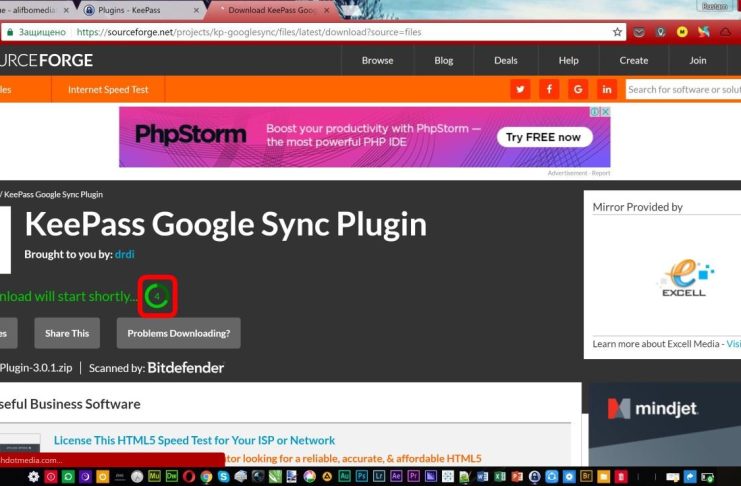Share on LinkedIn via the in icon
741x486 pixels.
pyautogui.click(x=607, y=89)
